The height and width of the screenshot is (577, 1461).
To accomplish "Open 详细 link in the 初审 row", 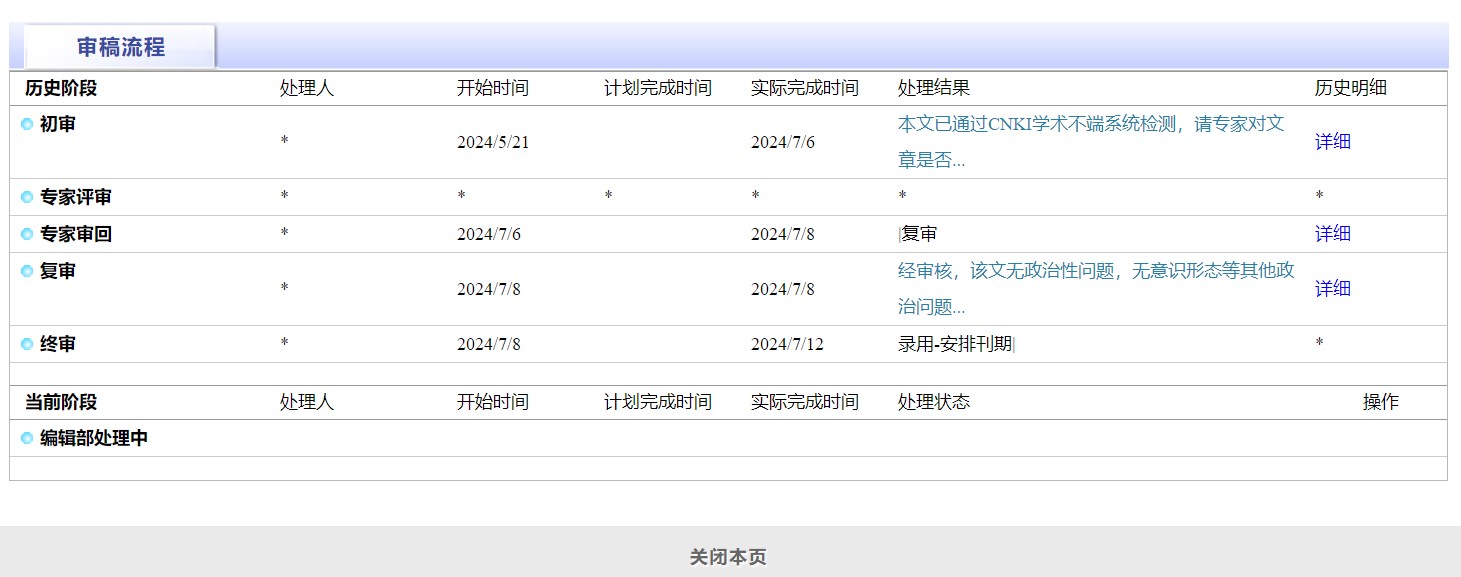I will click(1332, 142).
